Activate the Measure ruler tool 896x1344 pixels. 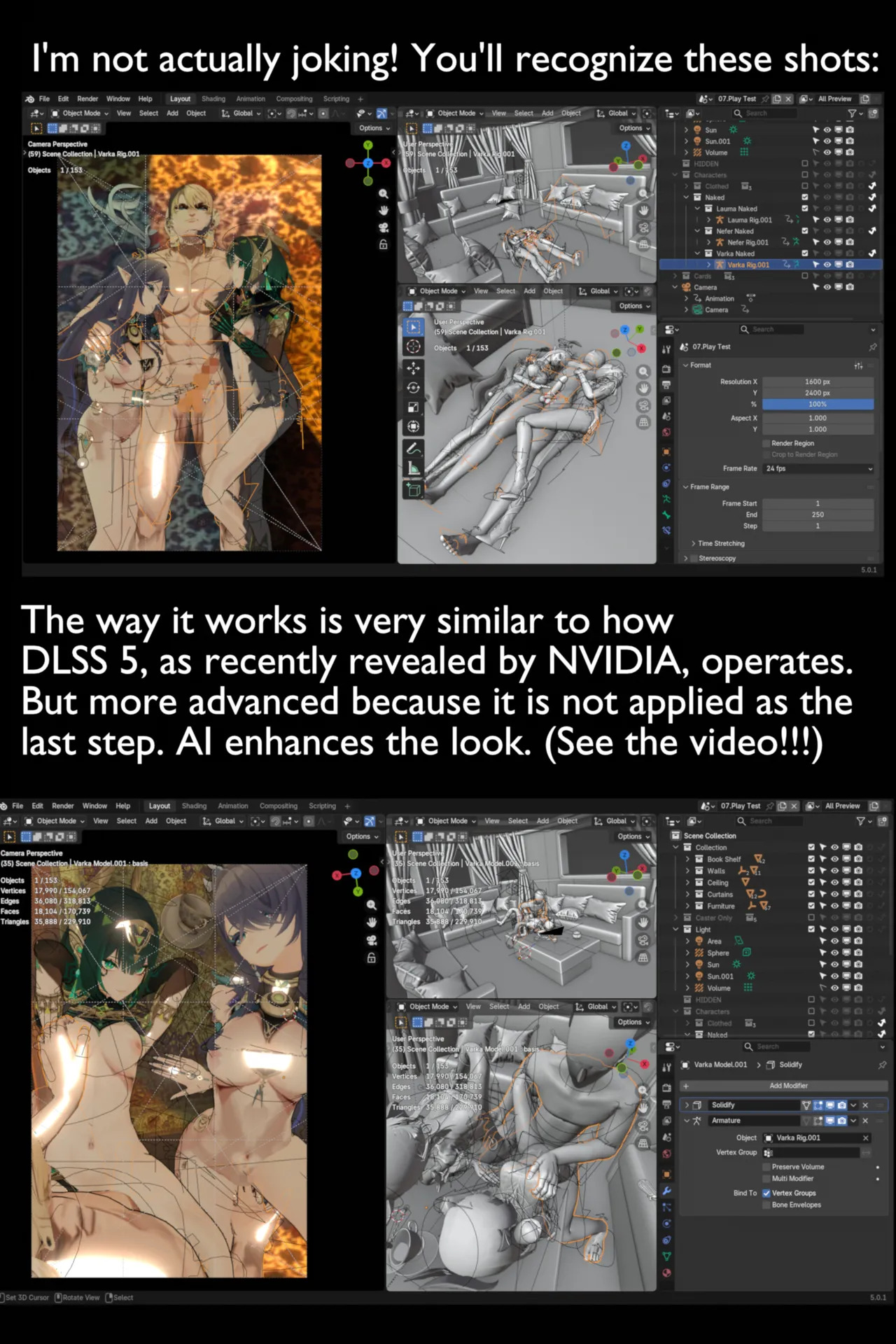point(414,468)
